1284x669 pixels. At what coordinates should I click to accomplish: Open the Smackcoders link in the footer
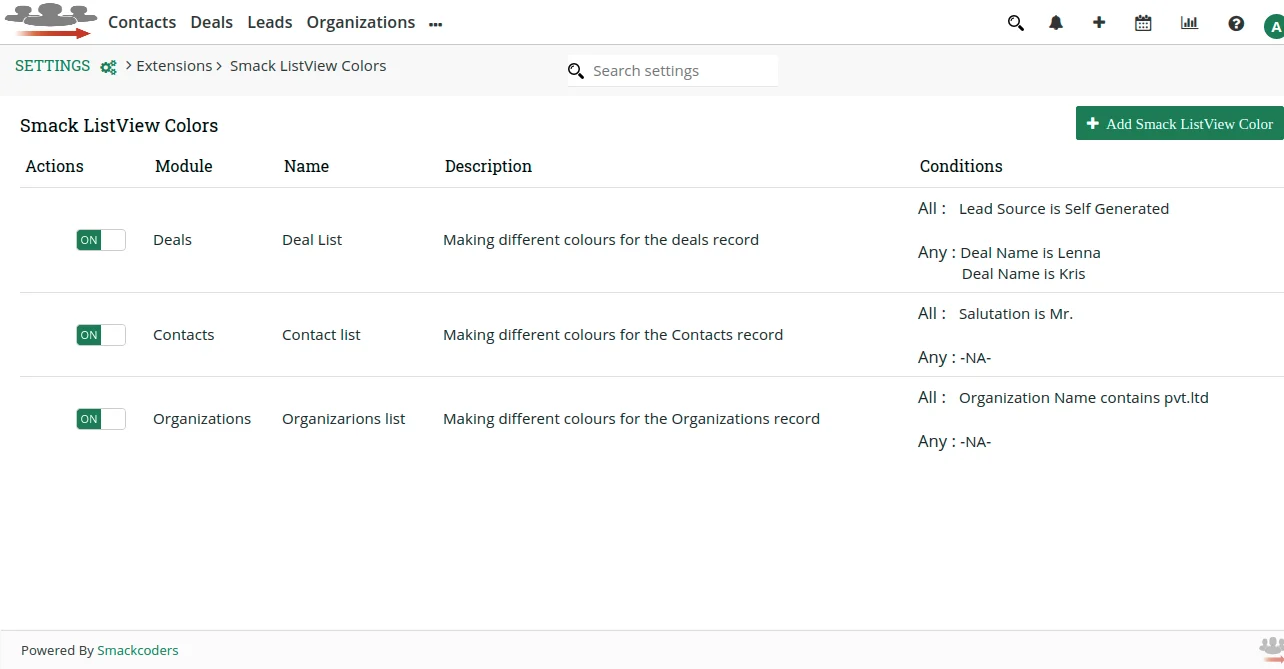point(138,650)
